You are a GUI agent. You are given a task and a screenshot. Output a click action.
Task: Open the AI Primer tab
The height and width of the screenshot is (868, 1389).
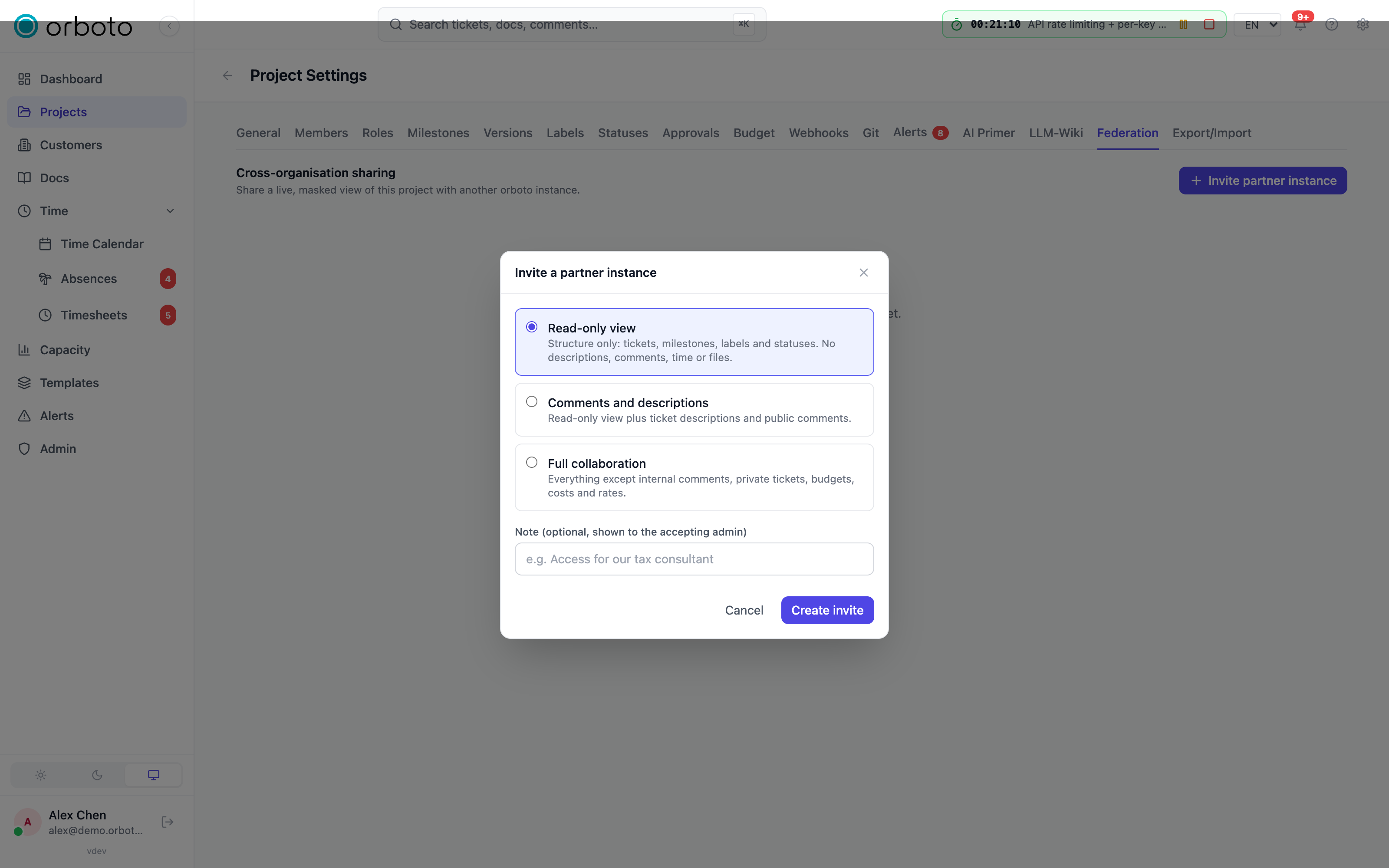coord(988,133)
